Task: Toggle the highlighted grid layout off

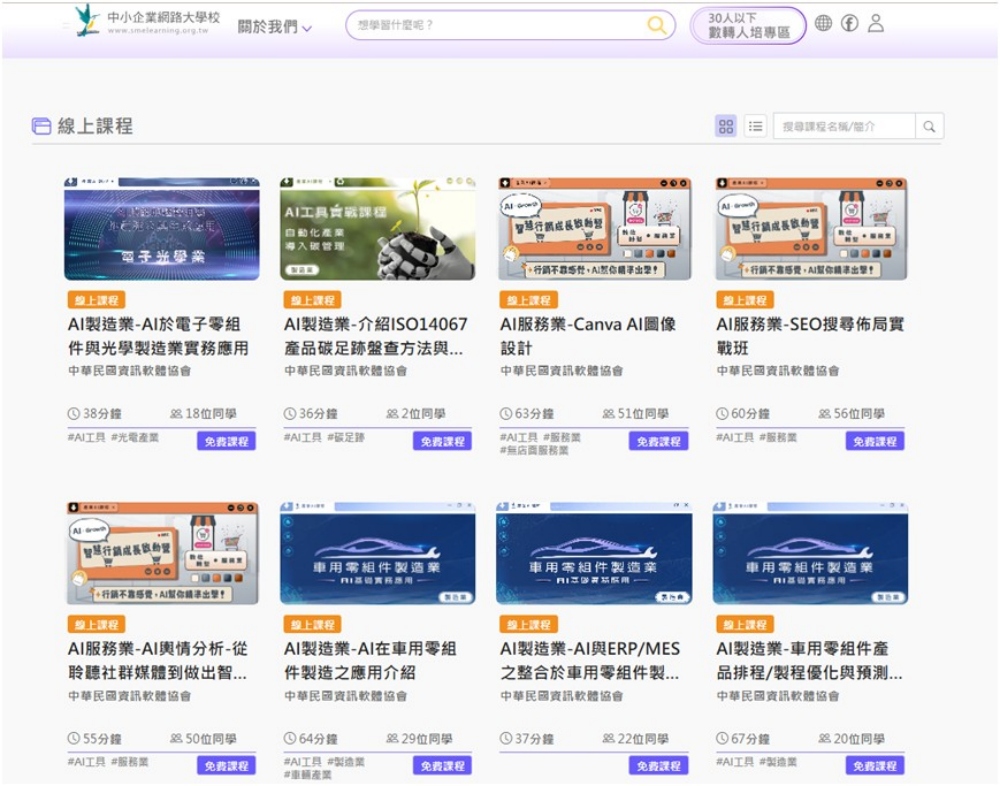Action: (725, 126)
